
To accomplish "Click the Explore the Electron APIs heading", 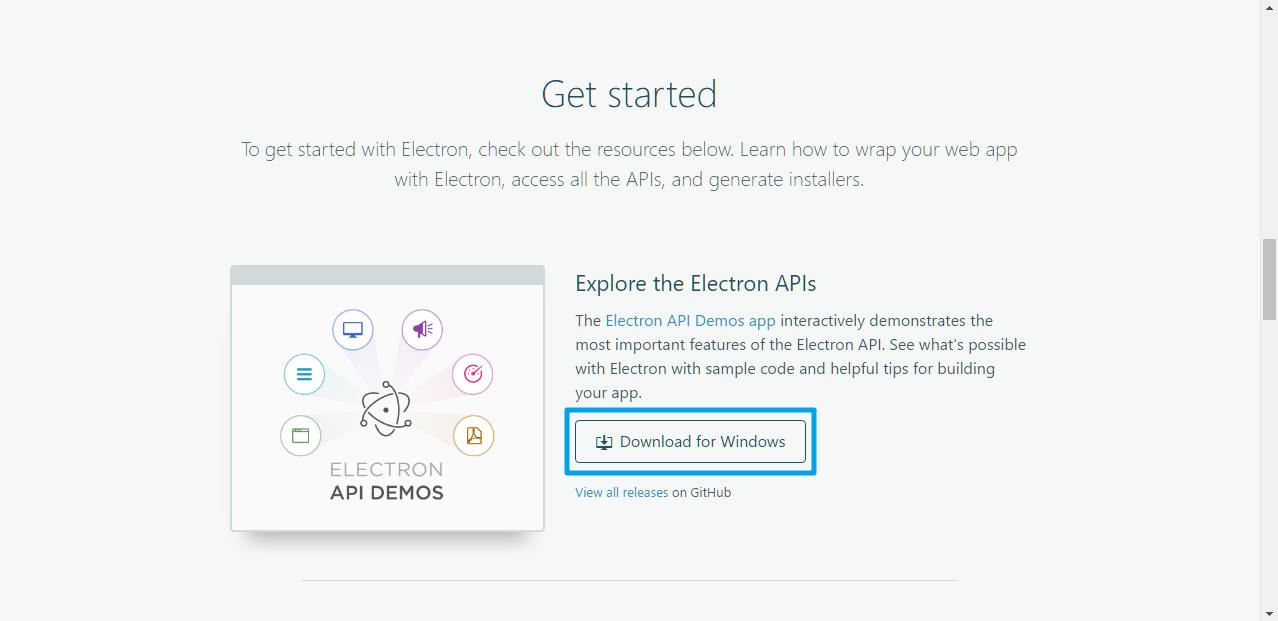I will [695, 283].
